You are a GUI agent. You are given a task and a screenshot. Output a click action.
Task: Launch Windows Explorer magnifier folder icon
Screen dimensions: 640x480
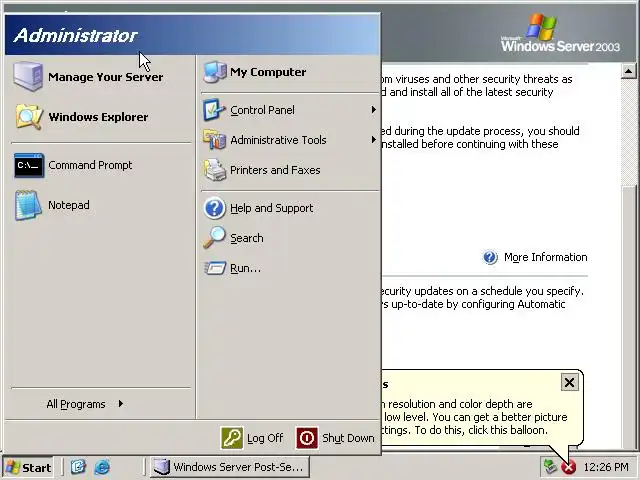click(x=29, y=117)
